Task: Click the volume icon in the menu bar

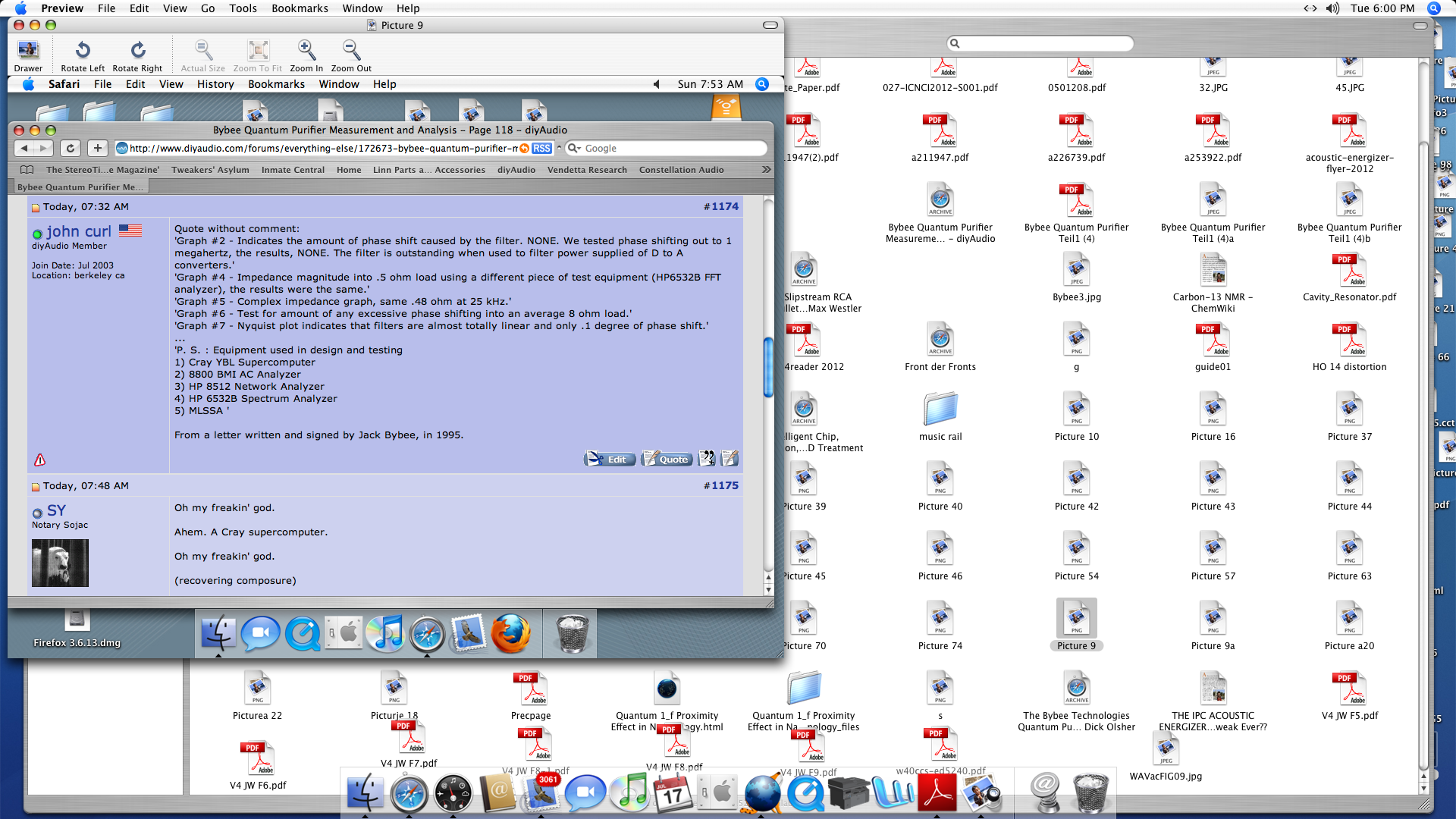Action: [x=1332, y=8]
